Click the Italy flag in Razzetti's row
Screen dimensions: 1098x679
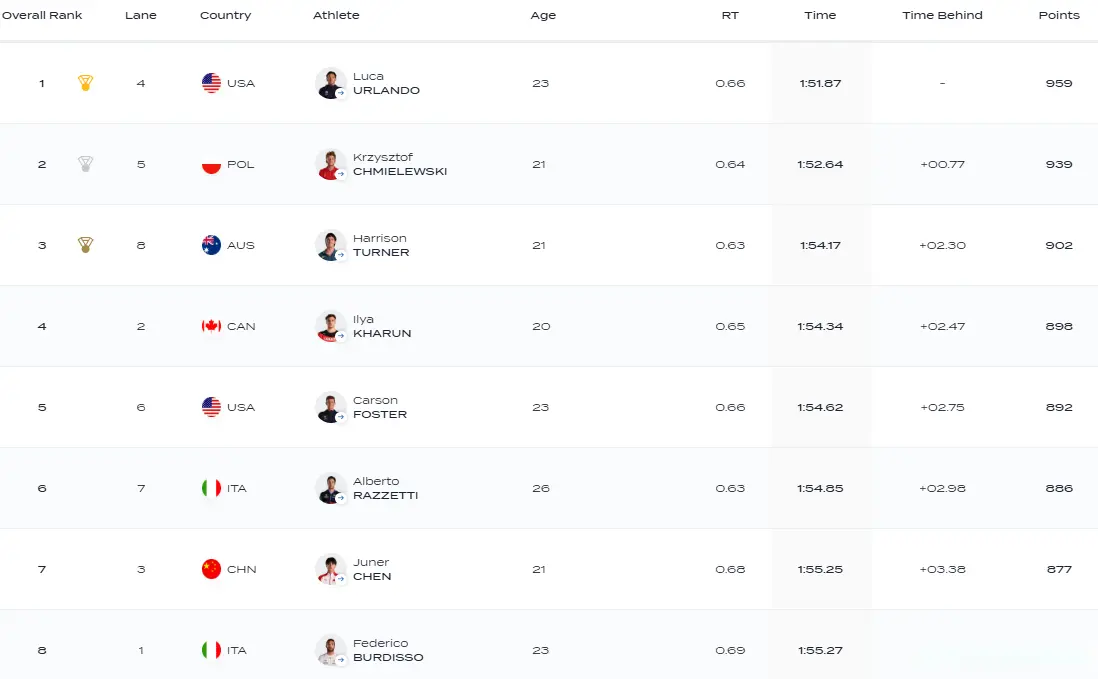[x=211, y=488]
